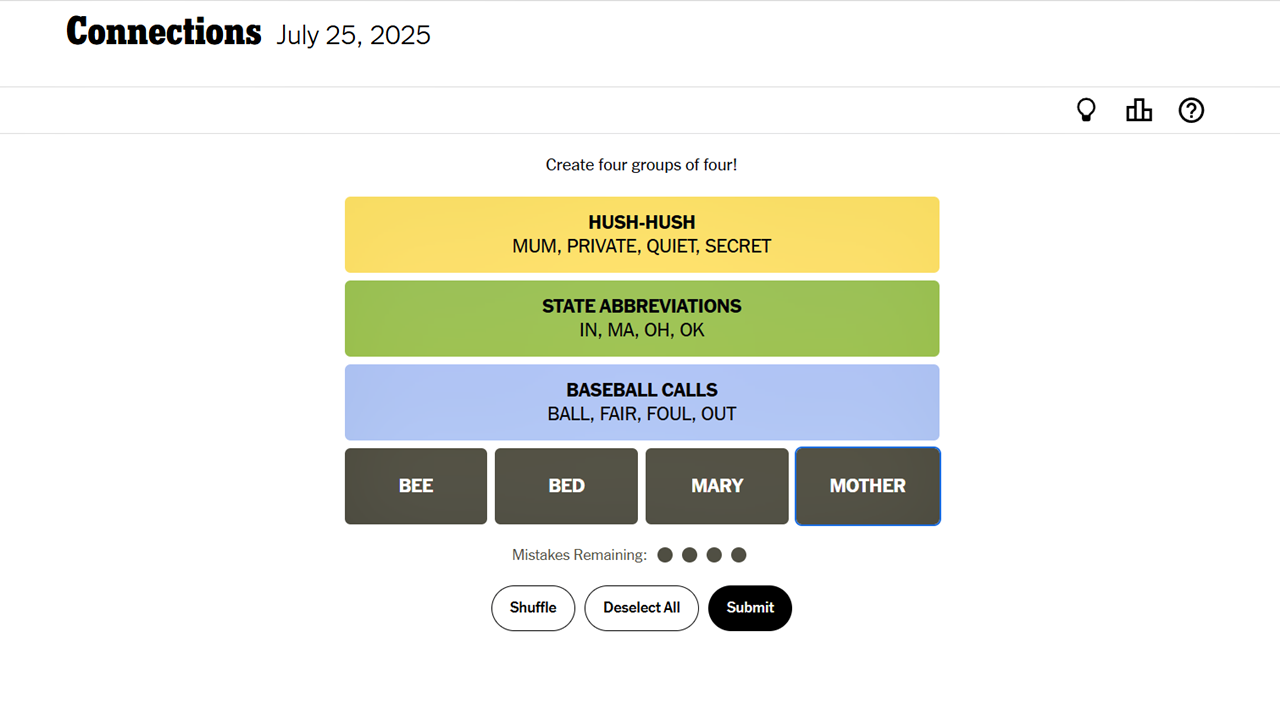Click the Connections logo title

163,32
